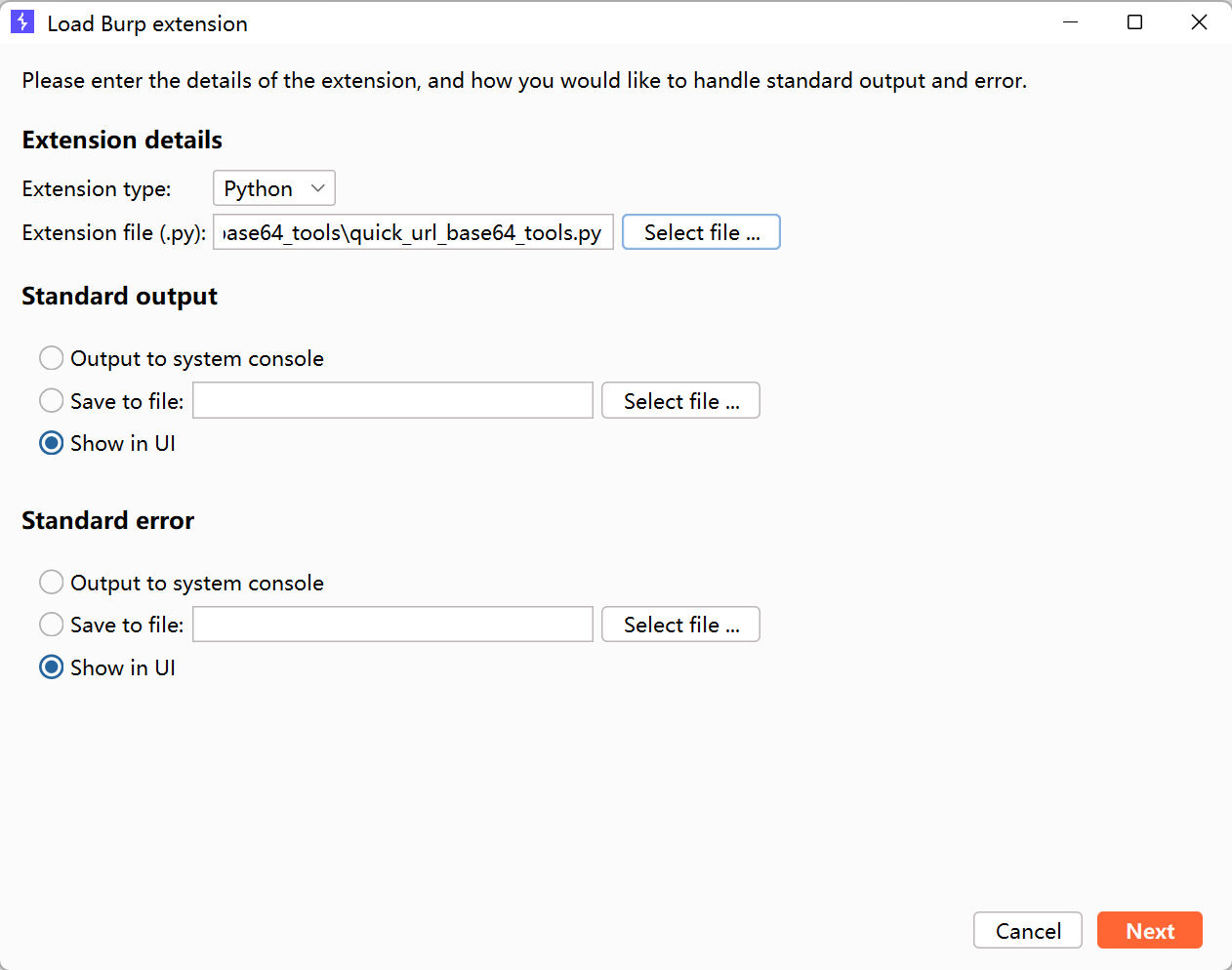Select Show in UI under Standard error

(x=52, y=667)
